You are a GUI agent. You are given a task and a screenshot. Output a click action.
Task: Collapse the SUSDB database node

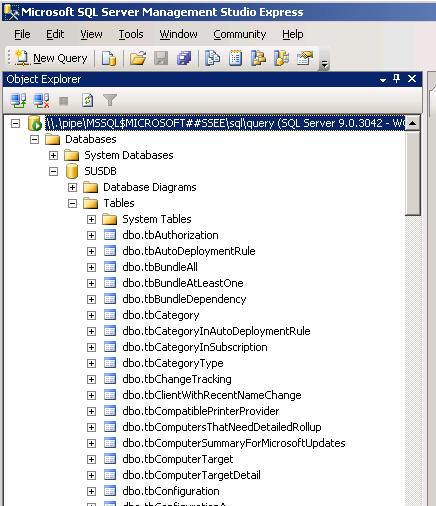[53, 171]
